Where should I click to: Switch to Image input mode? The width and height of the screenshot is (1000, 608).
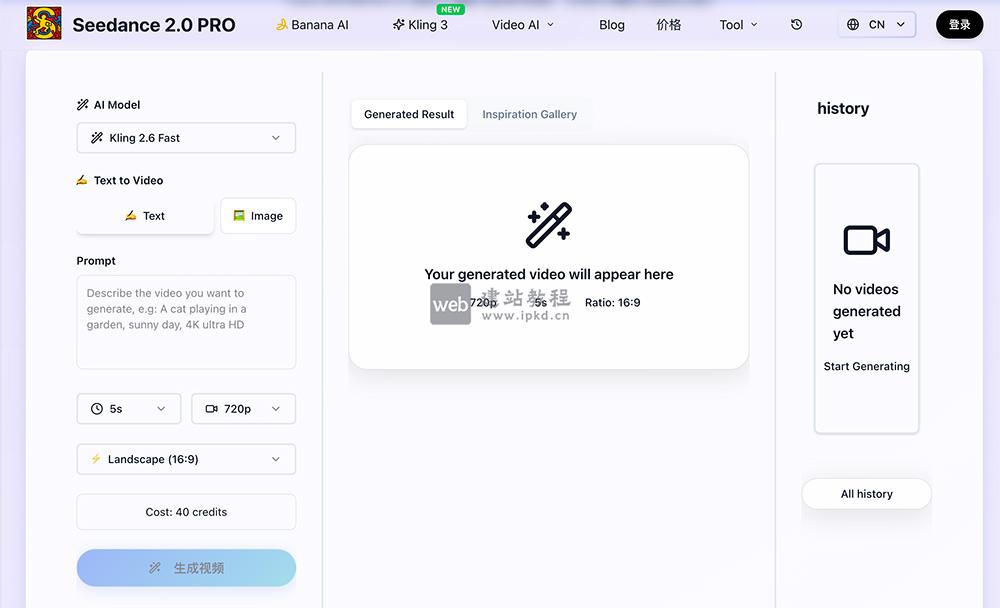pos(258,215)
